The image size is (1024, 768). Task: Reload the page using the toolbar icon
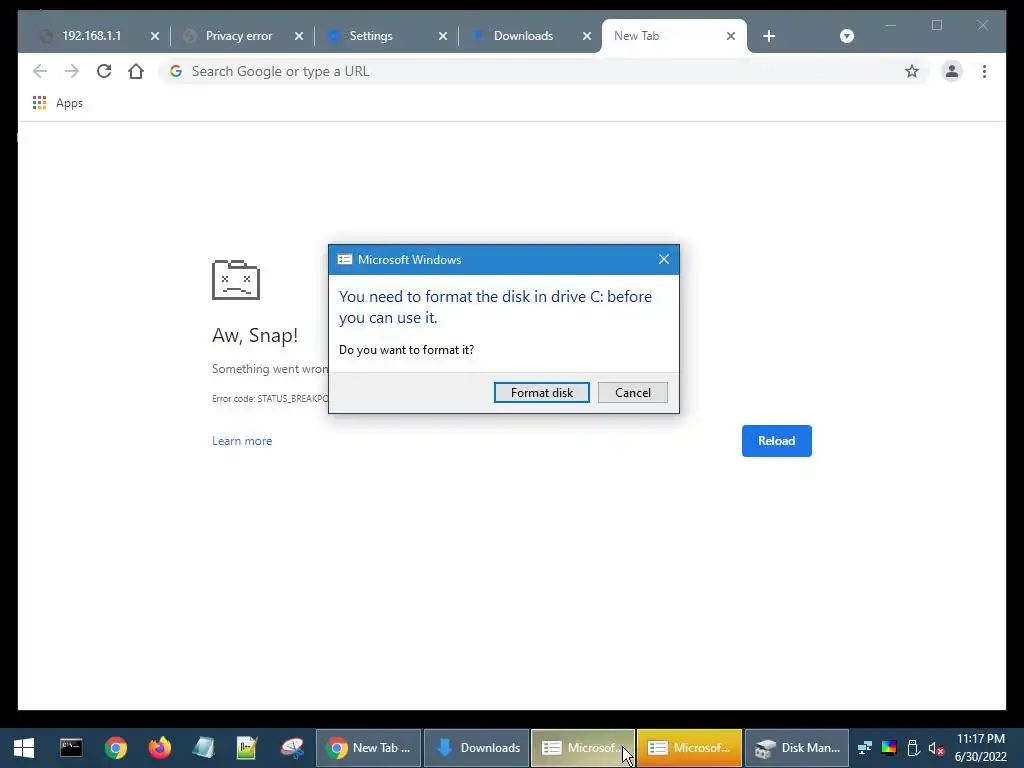tap(104, 71)
